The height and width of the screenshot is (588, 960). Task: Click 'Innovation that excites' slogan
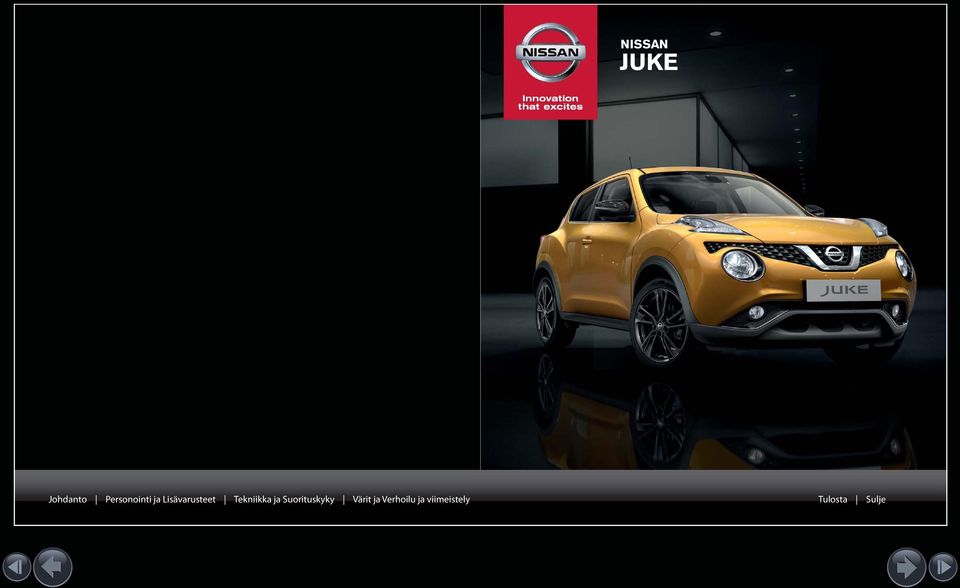coord(550,102)
